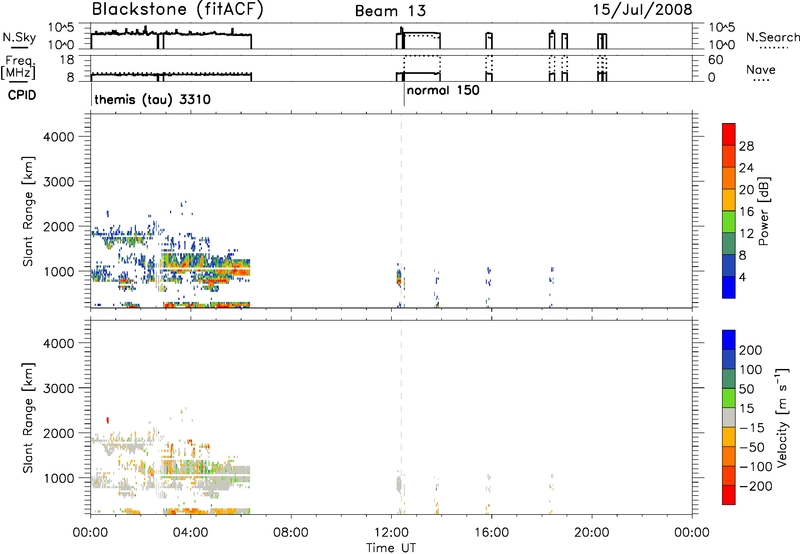
Task: Click the 'themis (tau) 3310' CPID text
Action: [153, 99]
